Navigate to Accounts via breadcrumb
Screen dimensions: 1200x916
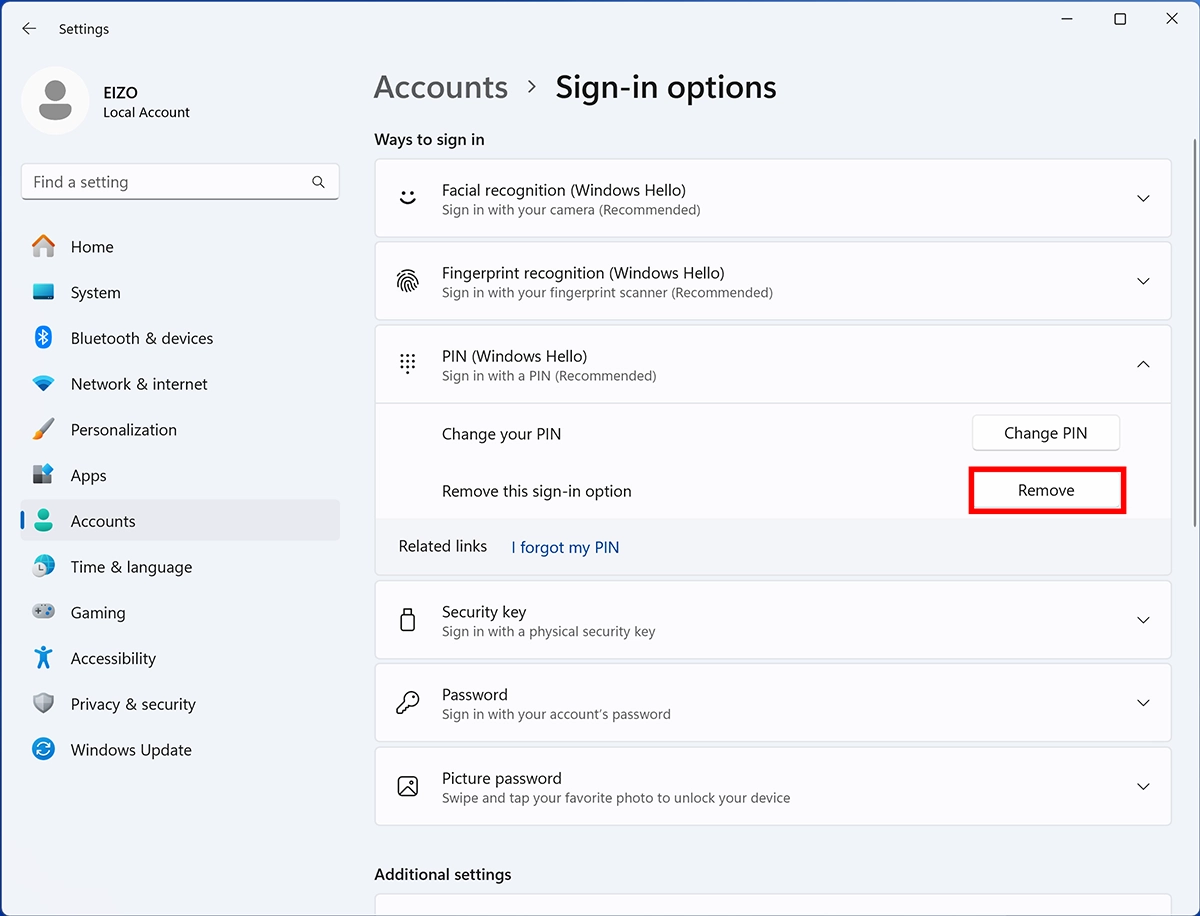(x=441, y=87)
